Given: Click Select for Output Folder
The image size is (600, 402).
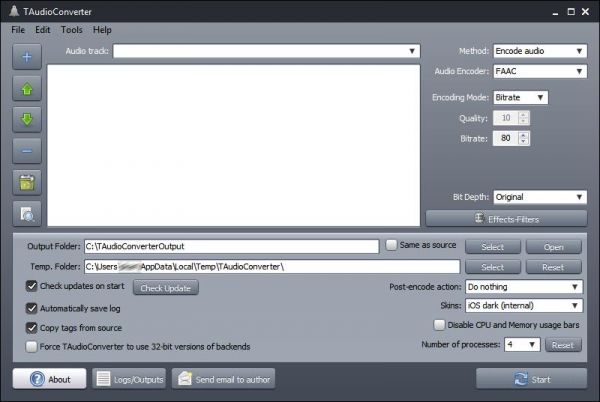Looking at the screenshot, I should pyautogui.click(x=493, y=247).
